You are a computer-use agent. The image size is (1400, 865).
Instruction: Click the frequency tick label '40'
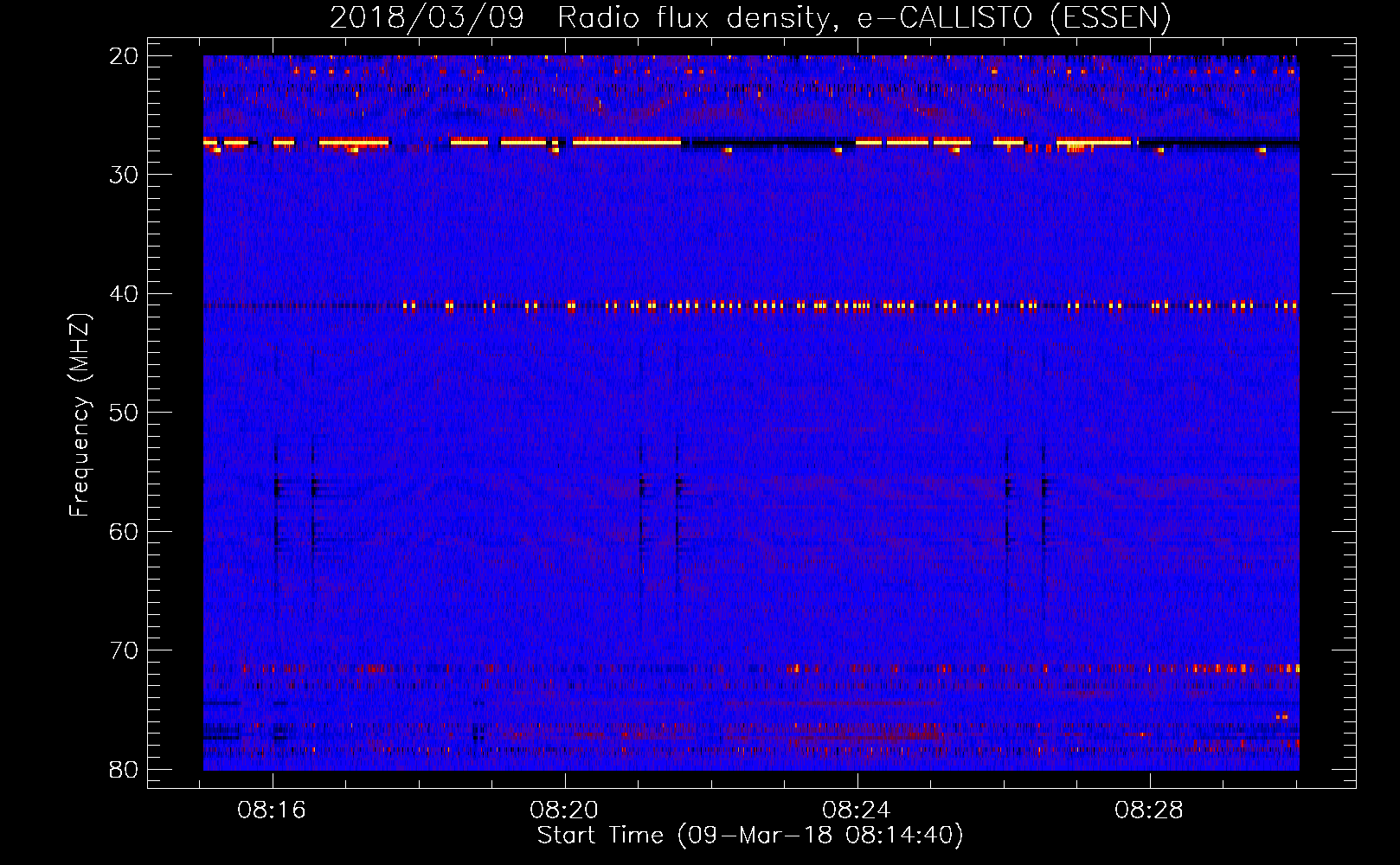click(x=125, y=294)
